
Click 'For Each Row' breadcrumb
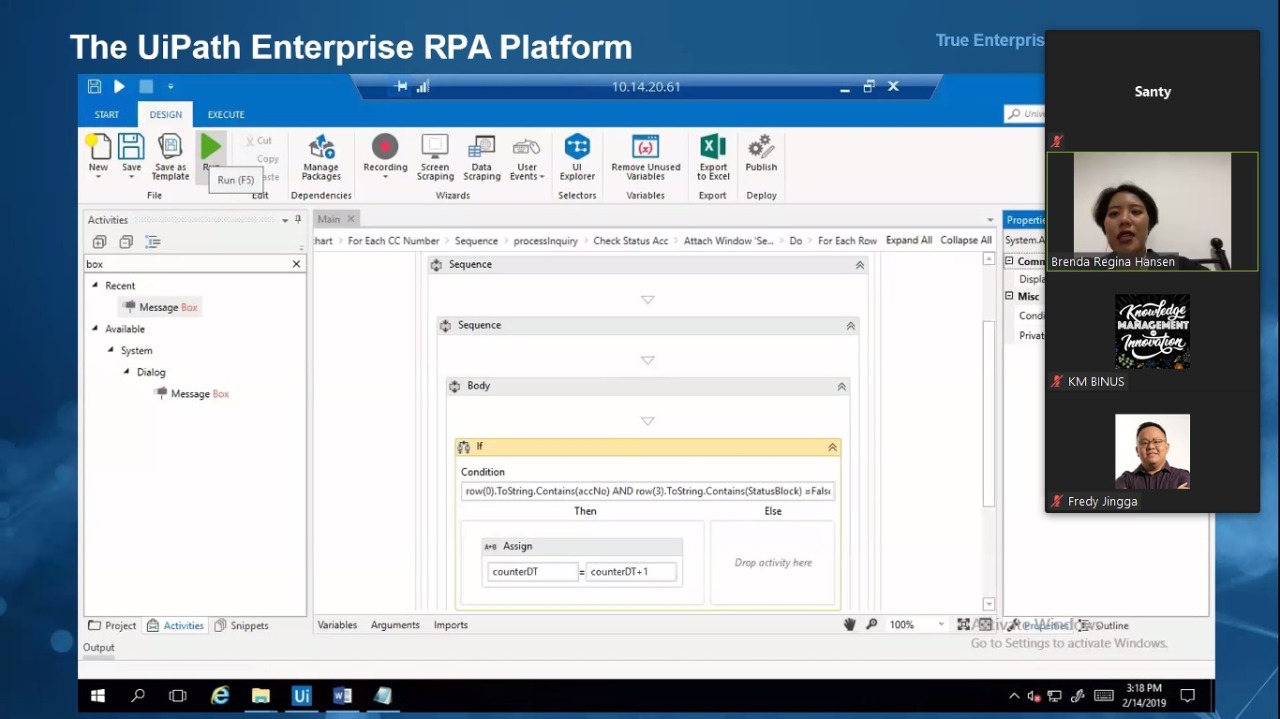(x=847, y=241)
